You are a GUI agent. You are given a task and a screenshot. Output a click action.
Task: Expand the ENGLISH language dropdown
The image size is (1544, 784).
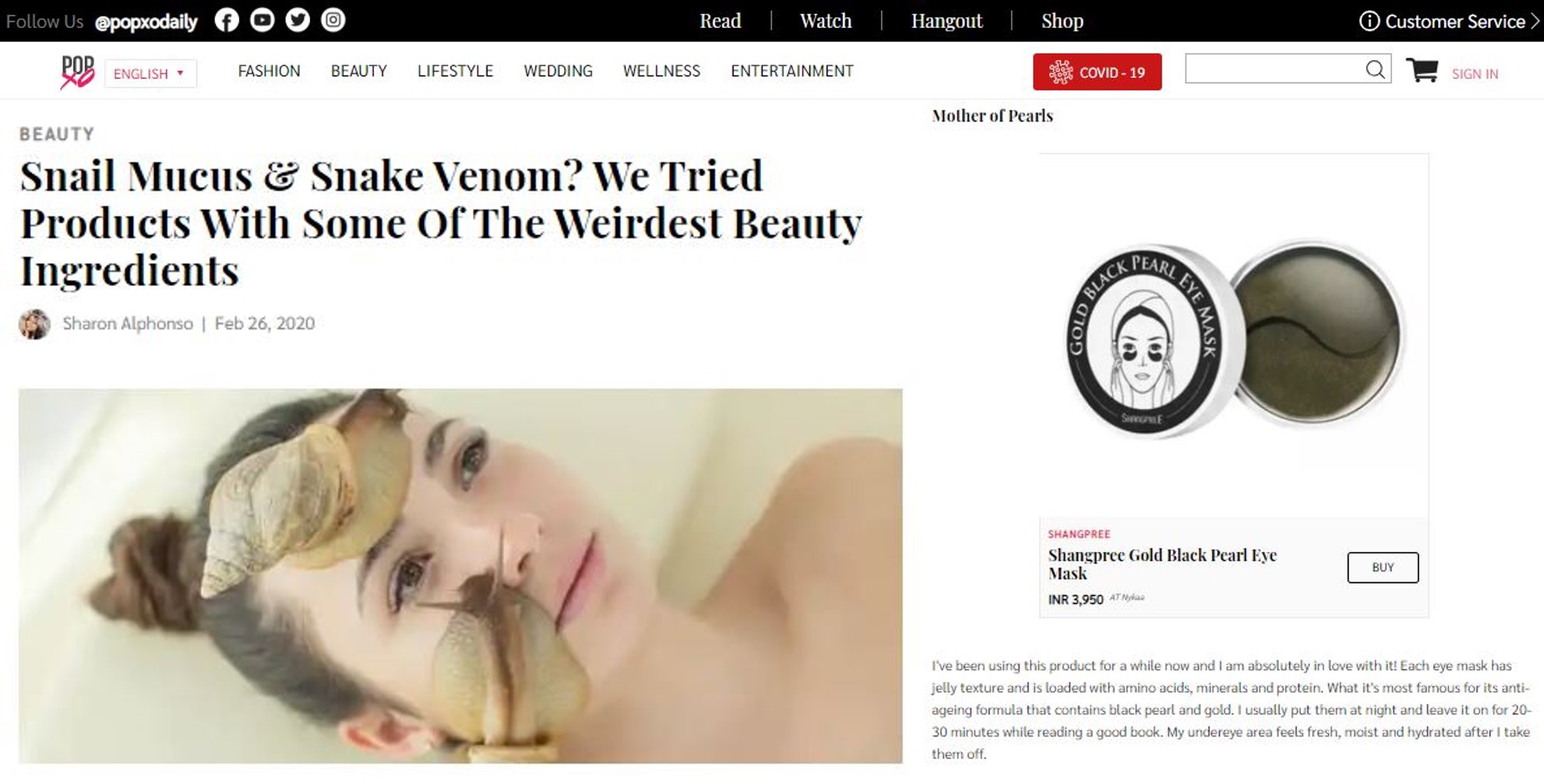coord(150,73)
